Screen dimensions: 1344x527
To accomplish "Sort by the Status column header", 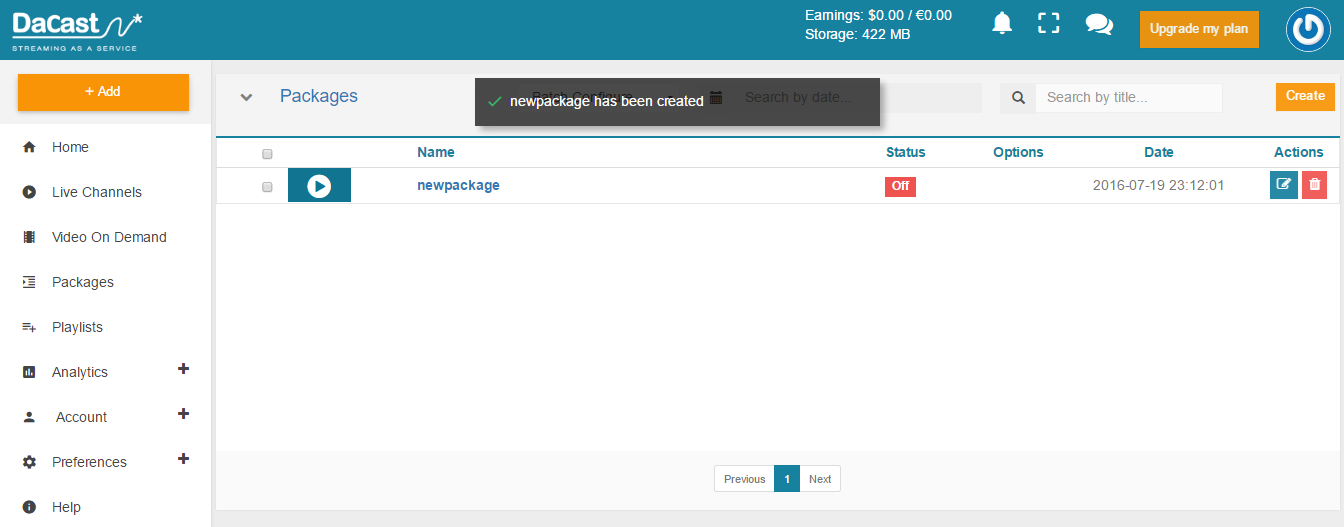I will pos(906,152).
